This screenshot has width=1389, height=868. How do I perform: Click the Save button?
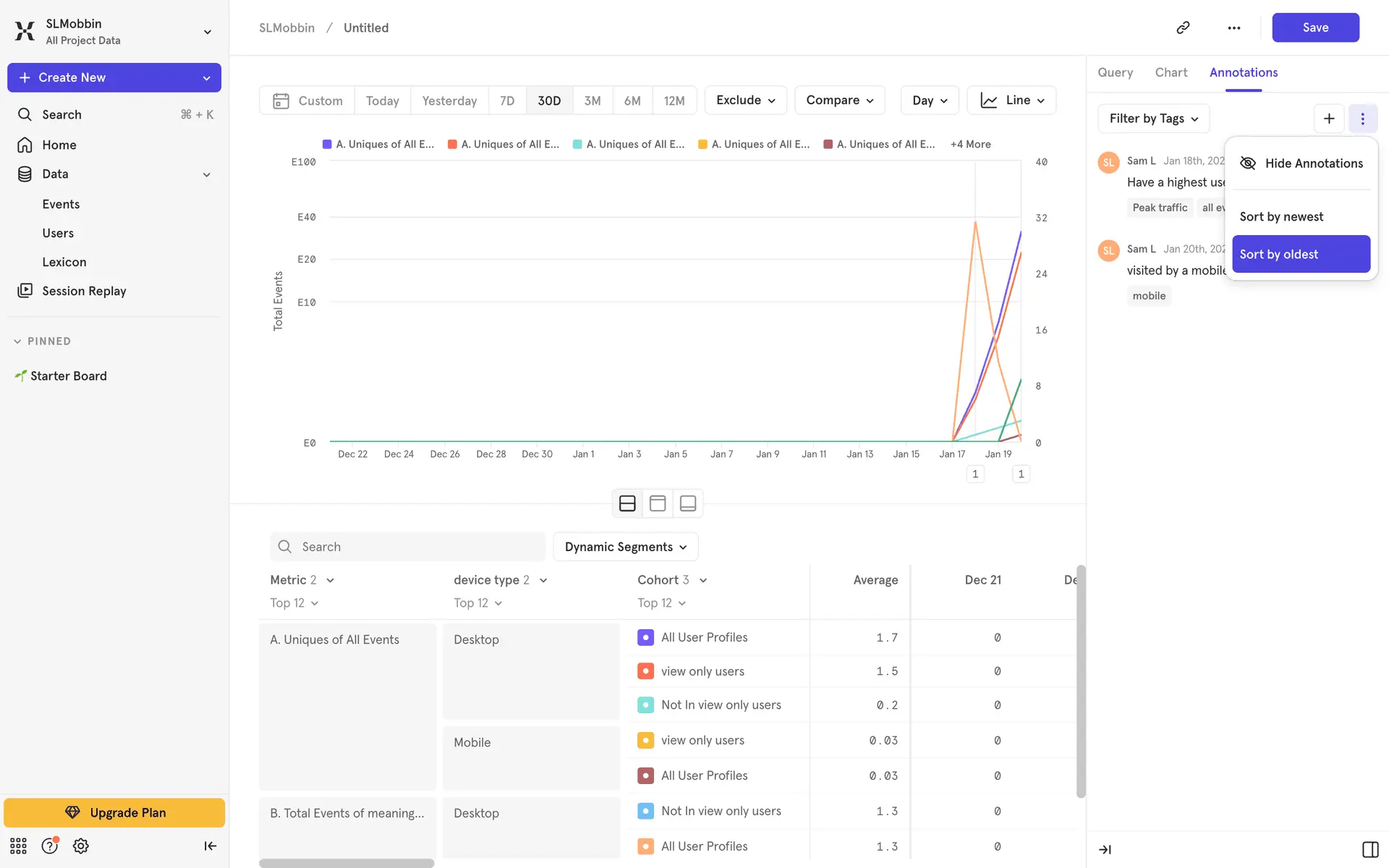click(x=1314, y=27)
